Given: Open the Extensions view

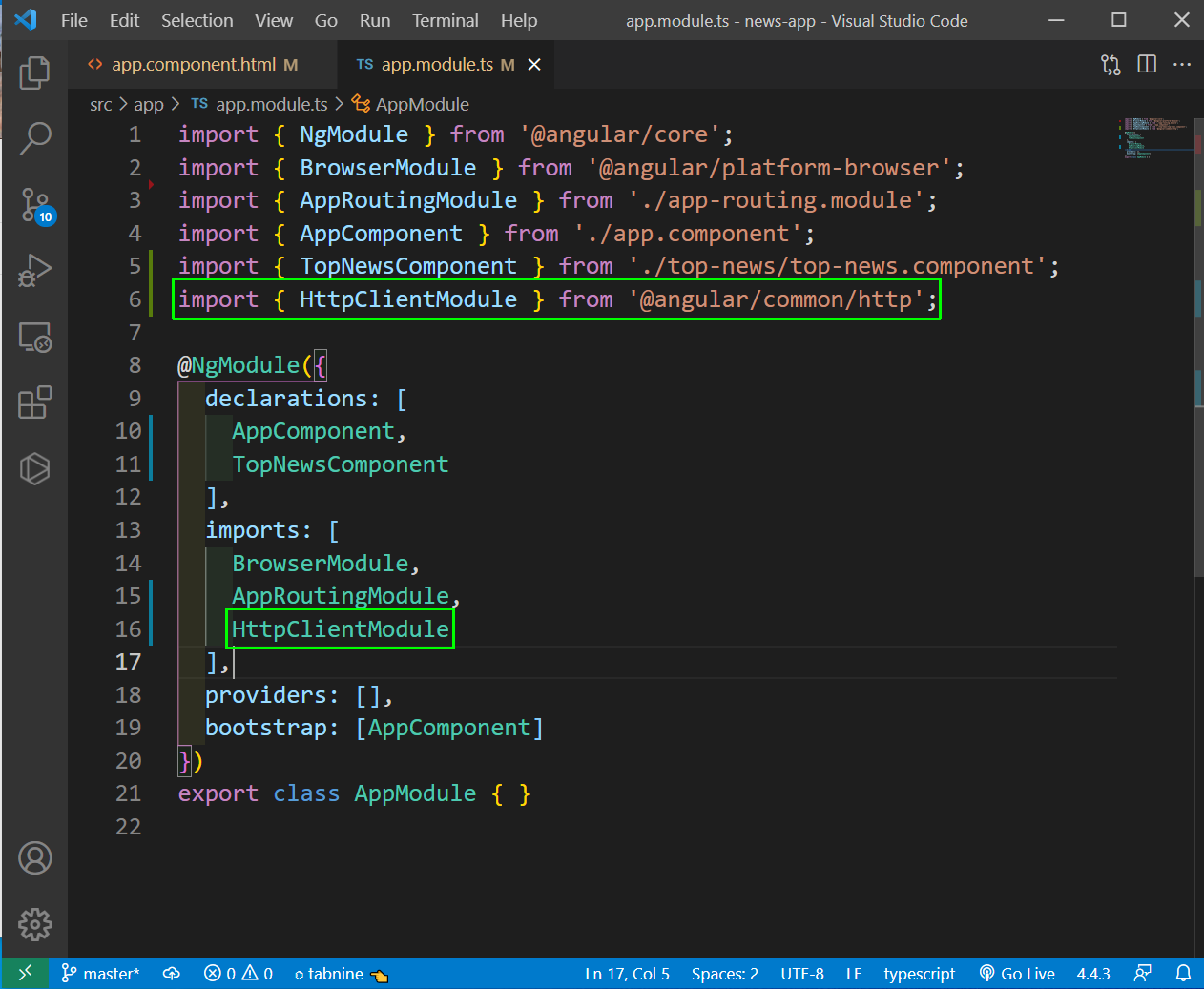Looking at the screenshot, I should tap(34, 402).
